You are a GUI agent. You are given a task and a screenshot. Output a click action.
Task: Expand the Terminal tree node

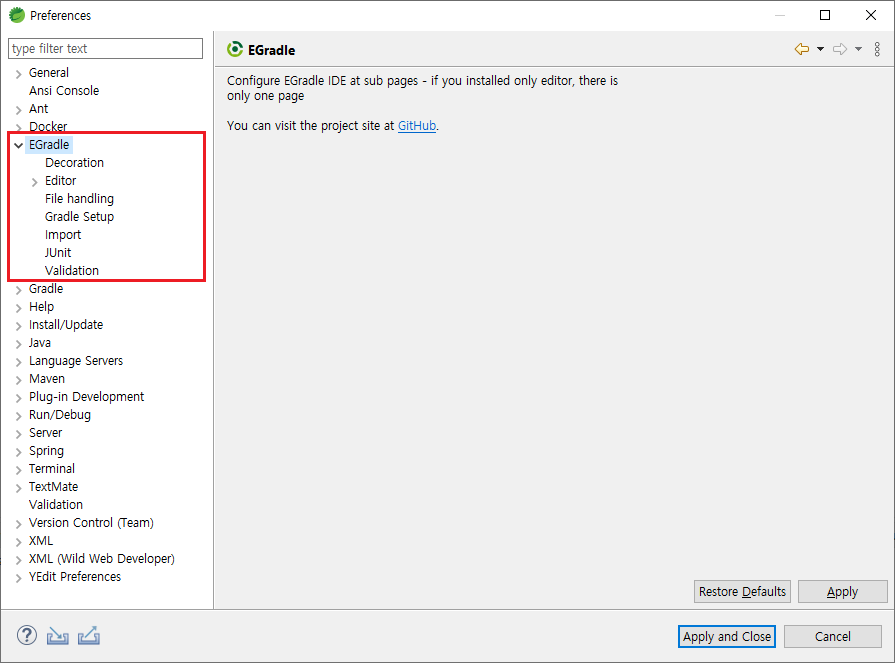(18, 470)
